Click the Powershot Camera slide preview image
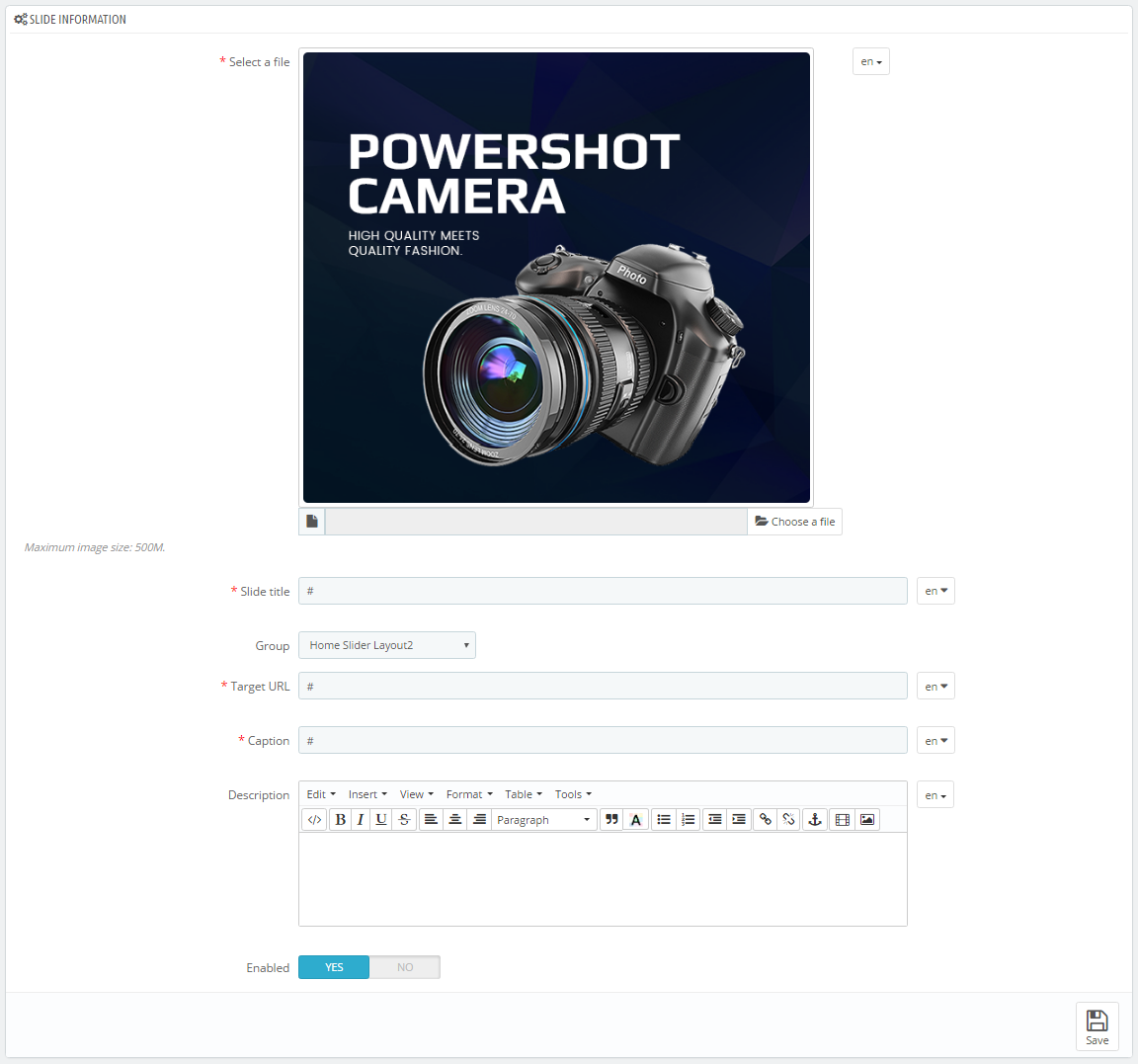 [556, 278]
